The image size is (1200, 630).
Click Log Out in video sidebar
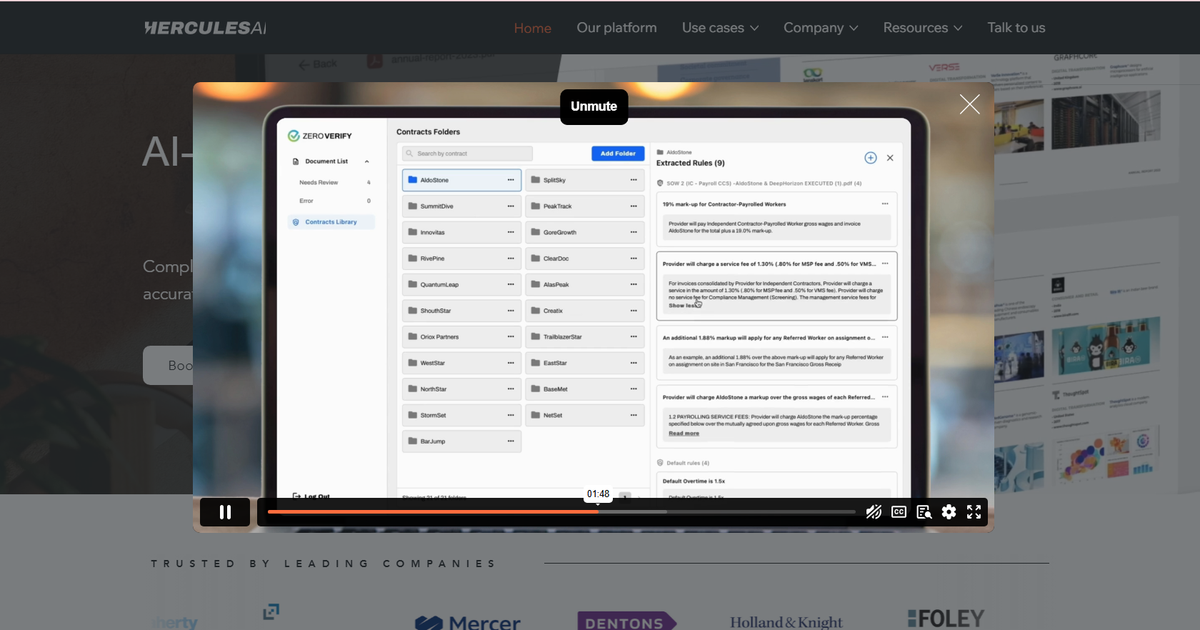click(x=311, y=496)
